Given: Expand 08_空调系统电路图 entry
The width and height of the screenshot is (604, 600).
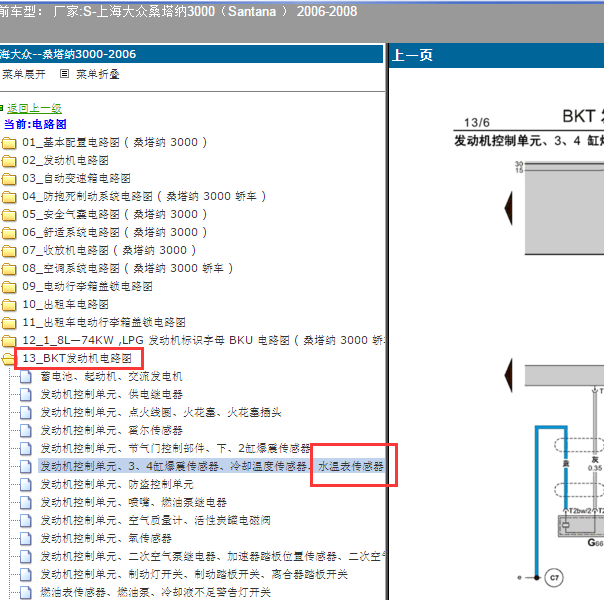Looking at the screenshot, I should click(128, 268).
